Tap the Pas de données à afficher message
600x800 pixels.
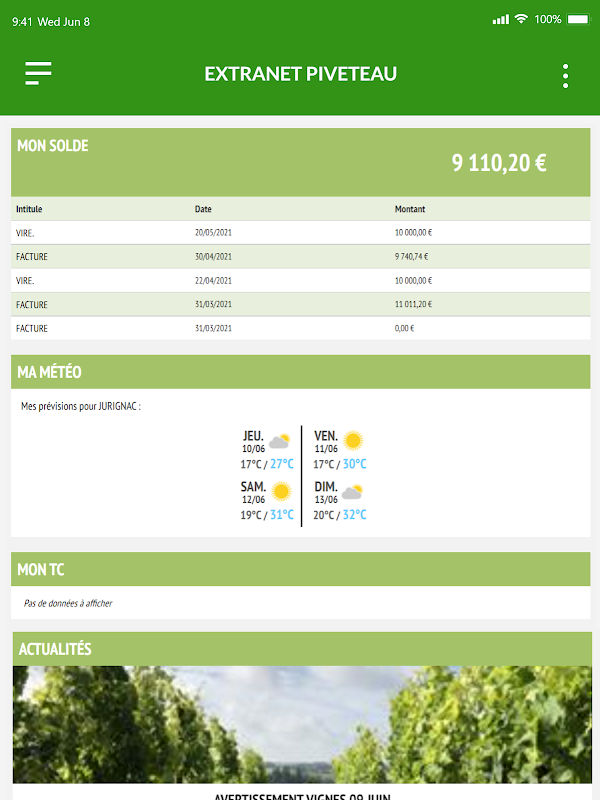coord(68,603)
